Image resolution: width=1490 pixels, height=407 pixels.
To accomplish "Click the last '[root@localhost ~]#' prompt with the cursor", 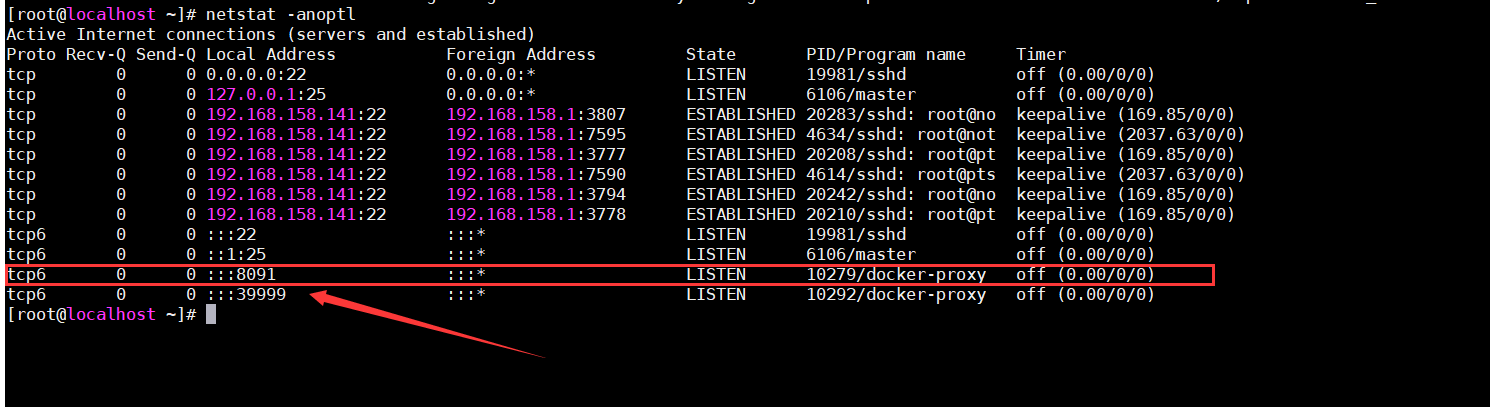I will pyautogui.click(x=101, y=315).
